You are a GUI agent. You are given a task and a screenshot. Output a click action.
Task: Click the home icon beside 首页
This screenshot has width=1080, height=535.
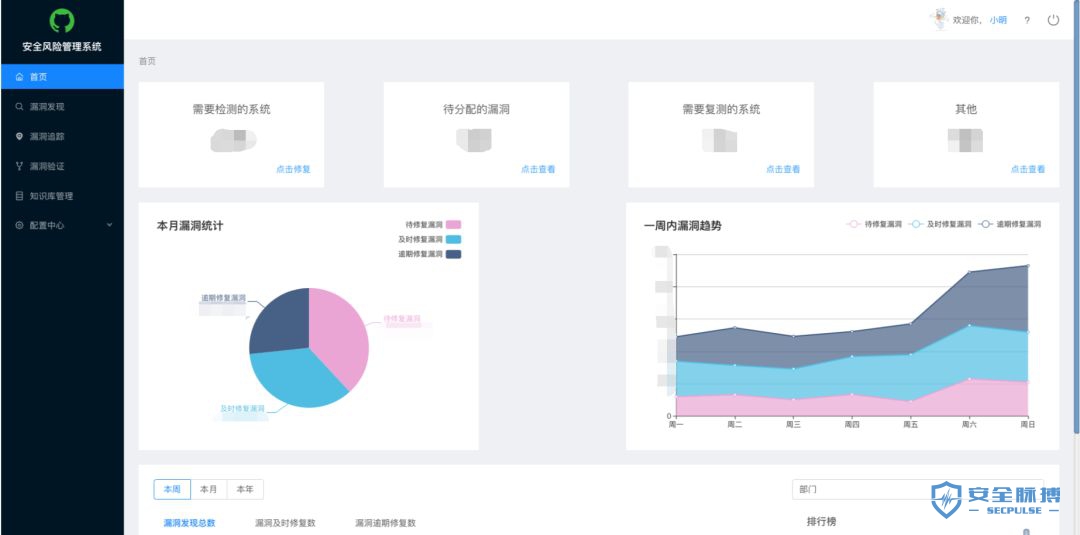(x=20, y=77)
